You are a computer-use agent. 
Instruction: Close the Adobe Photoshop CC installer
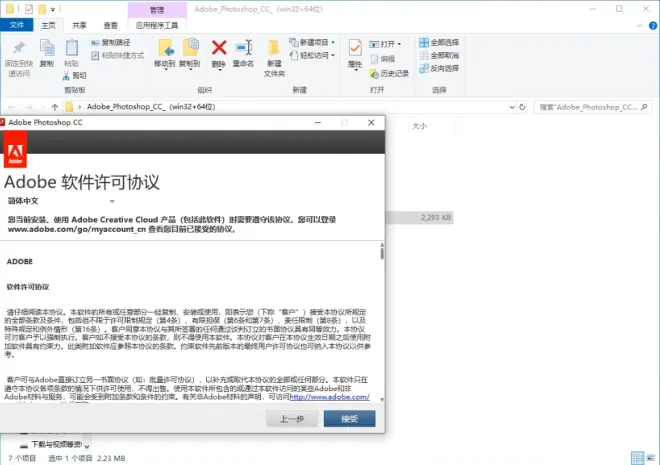(x=371, y=122)
